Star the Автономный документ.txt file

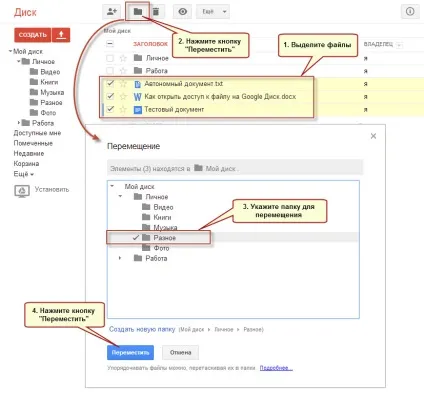tap(123, 84)
